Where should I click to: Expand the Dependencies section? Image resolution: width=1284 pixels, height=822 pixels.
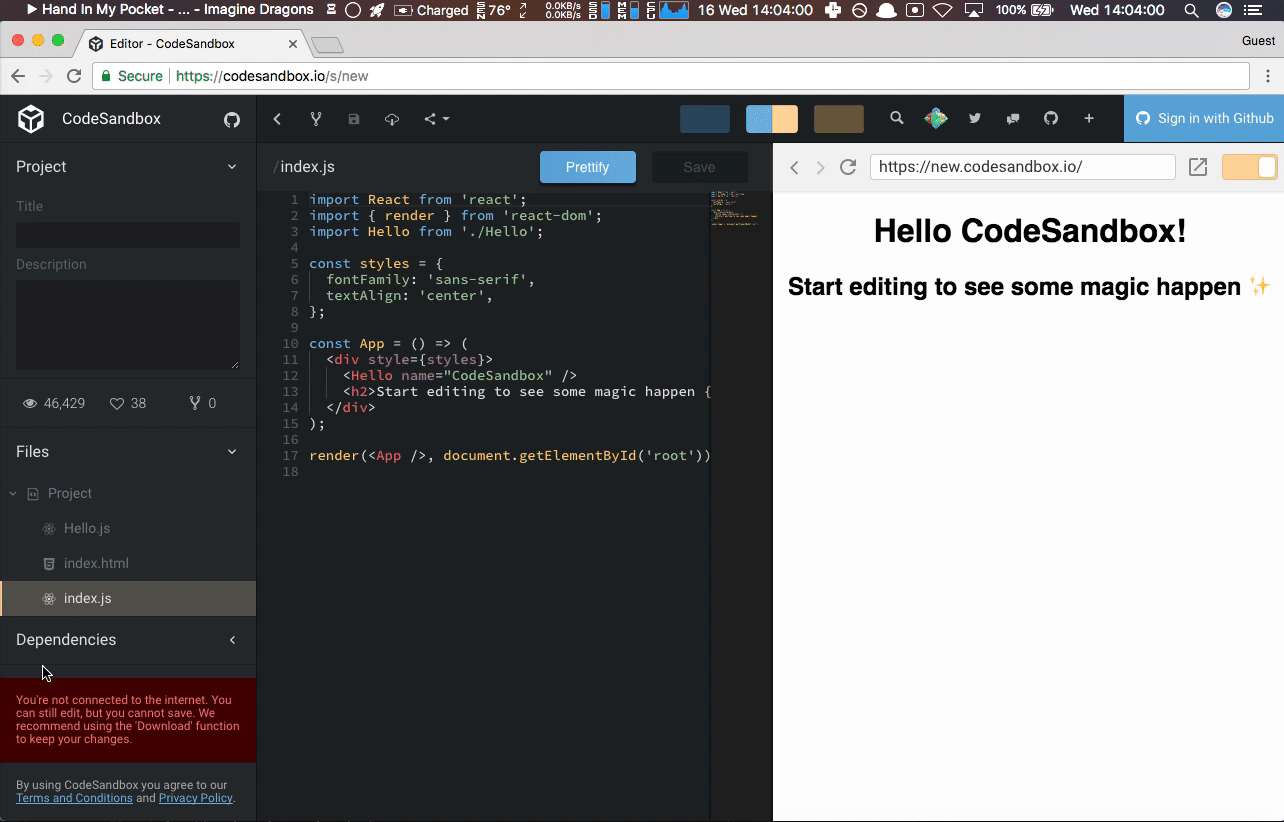coord(232,640)
